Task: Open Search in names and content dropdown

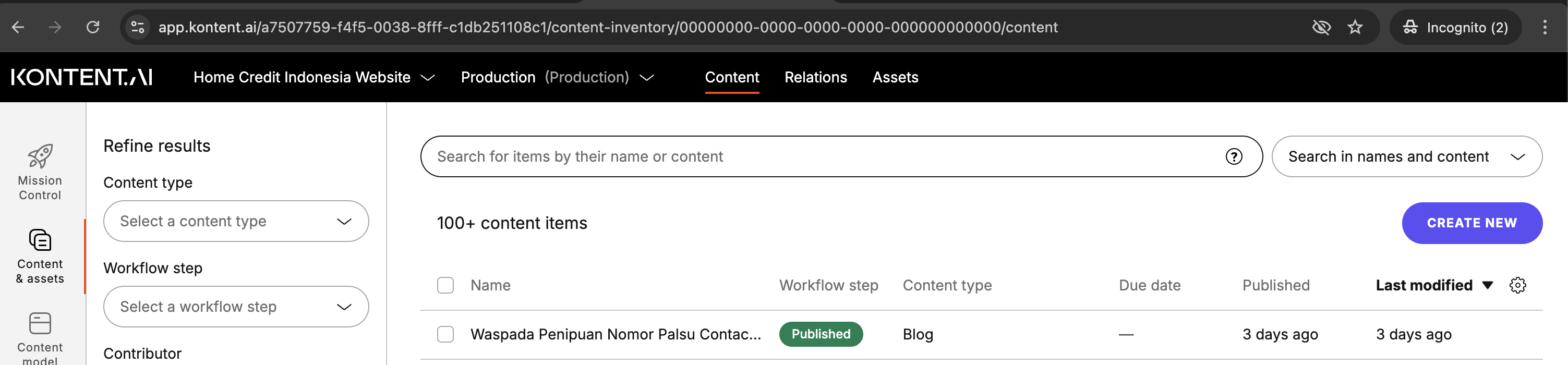Action: [1406, 157]
